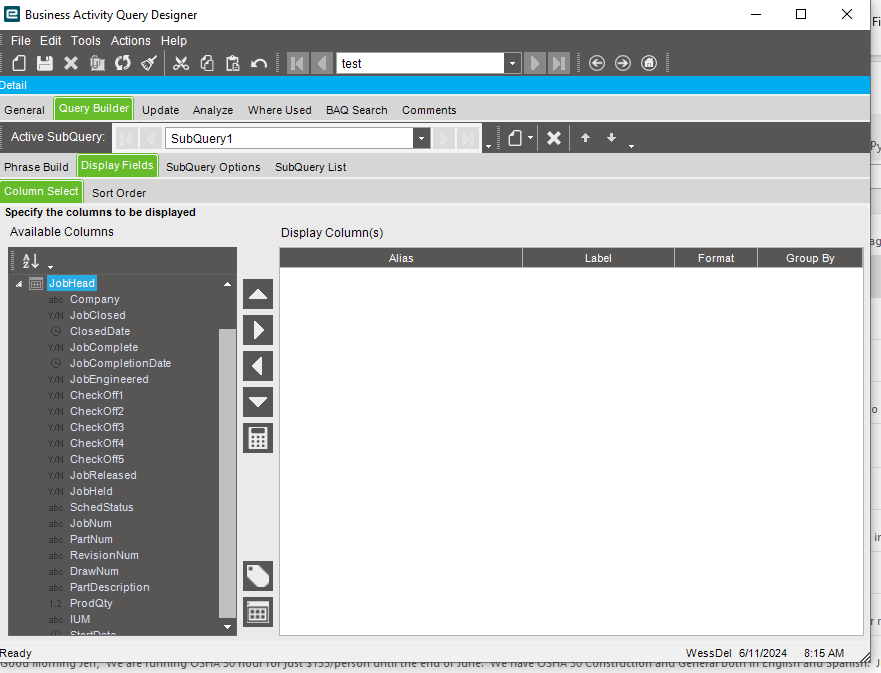The height and width of the screenshot is (673, 881).
Task: Clear the form with the broom icon
Action: (x=149, y=63)
